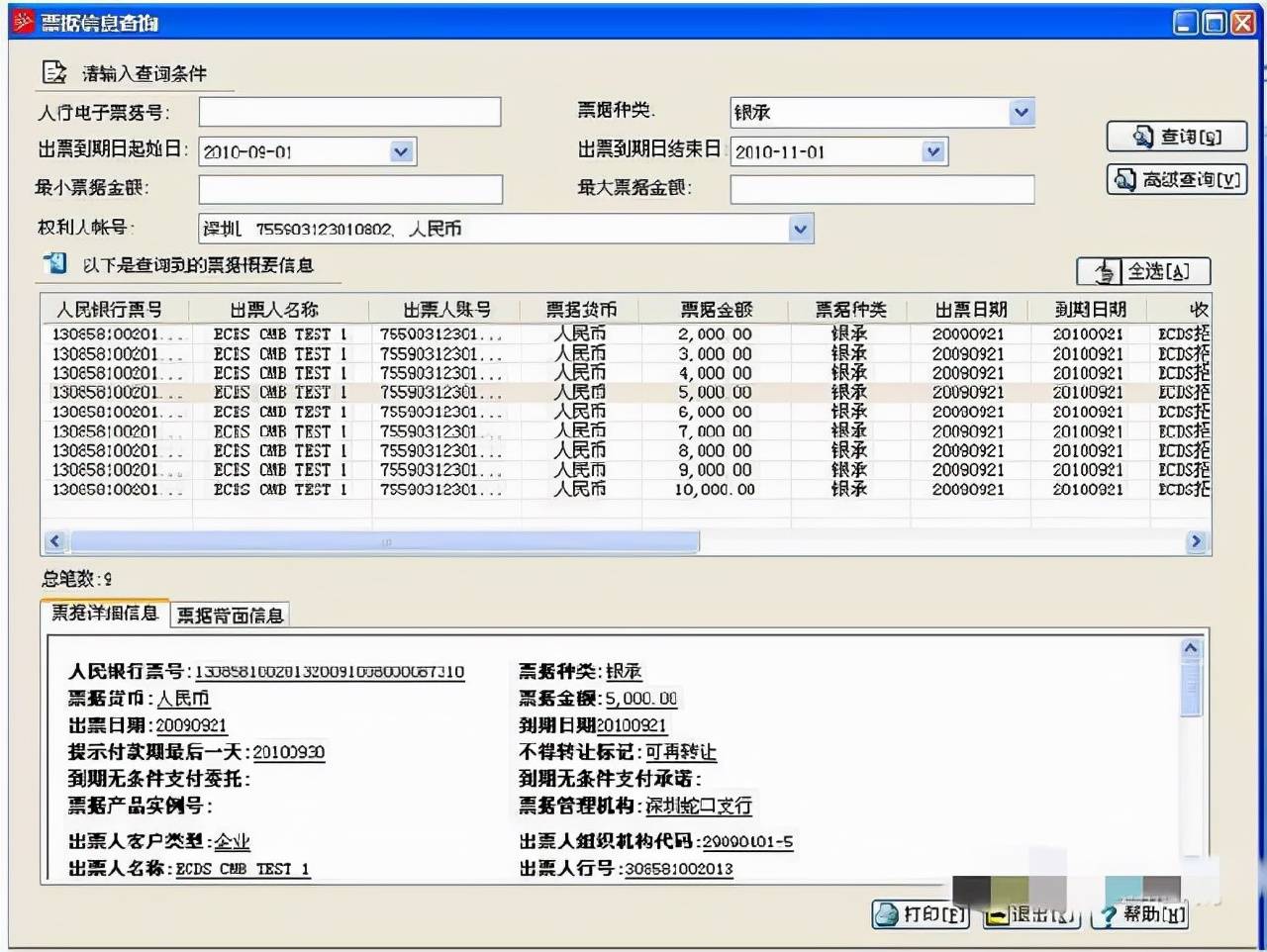Focus the 最小票据金额 input field

(x=350, y=189)
